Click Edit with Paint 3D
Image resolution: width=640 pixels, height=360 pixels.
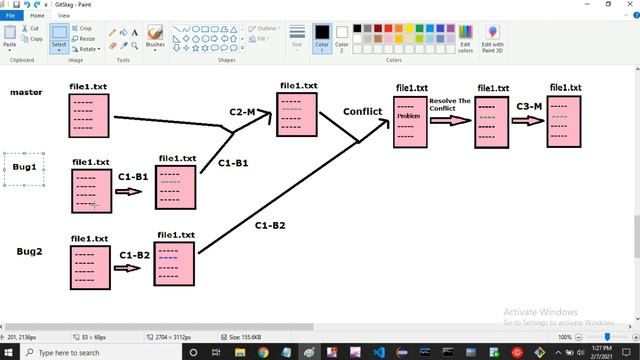[x=493, y=39]
